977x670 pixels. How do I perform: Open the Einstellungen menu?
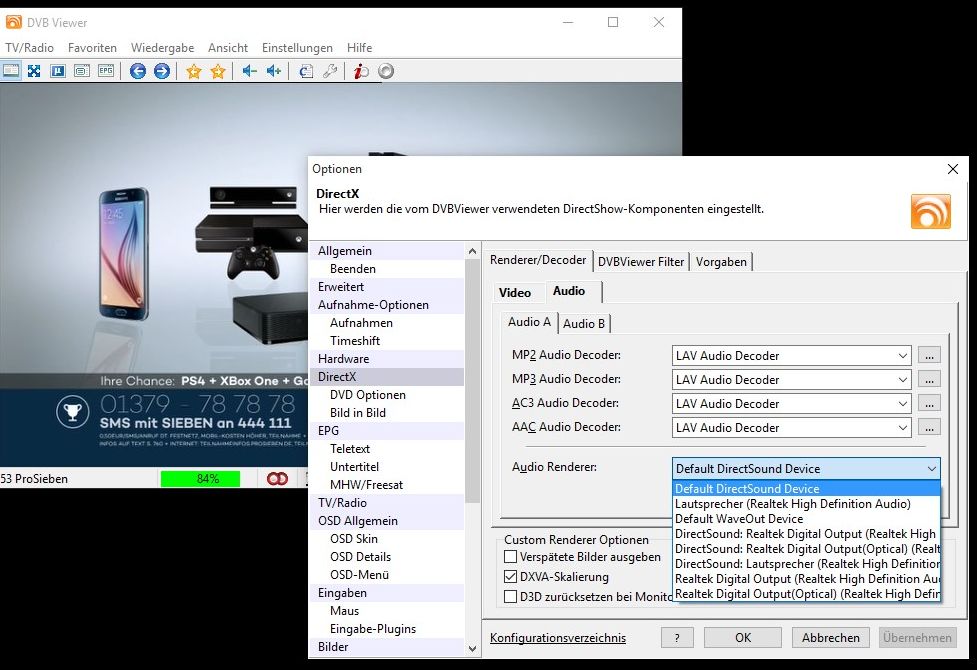[297, 48]
